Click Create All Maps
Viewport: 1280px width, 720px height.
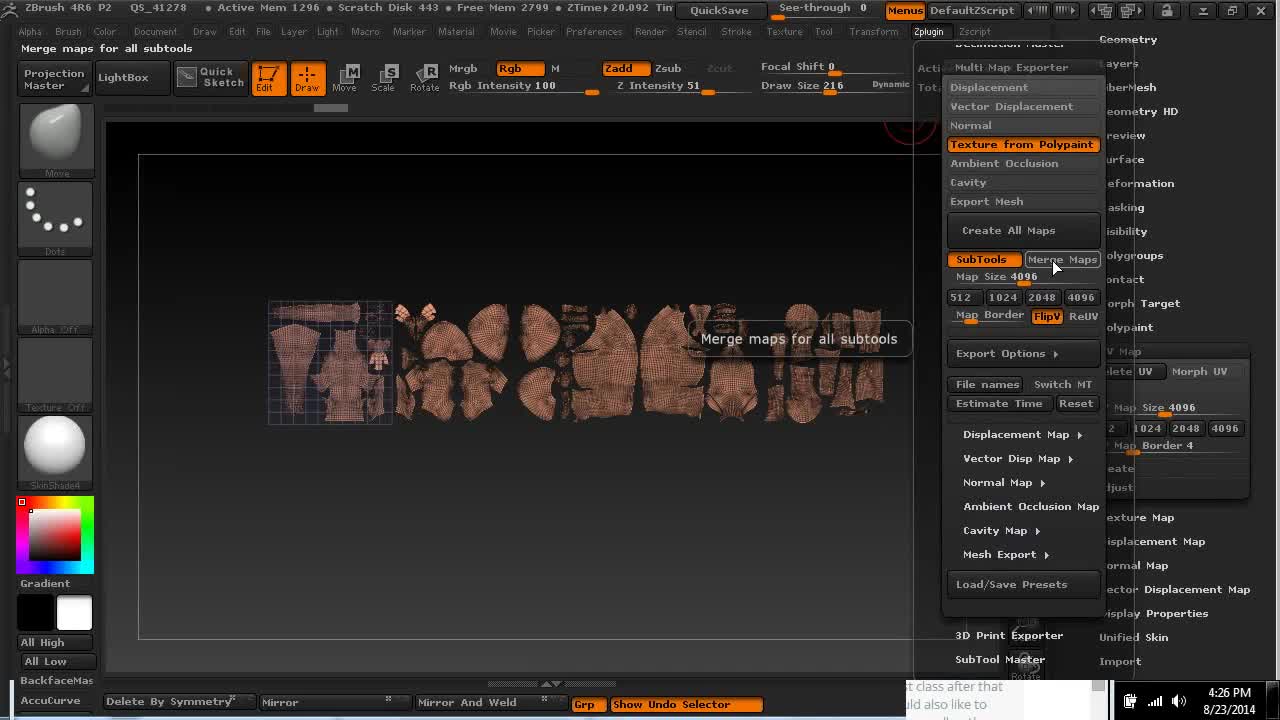click(x=1023, y=230)
